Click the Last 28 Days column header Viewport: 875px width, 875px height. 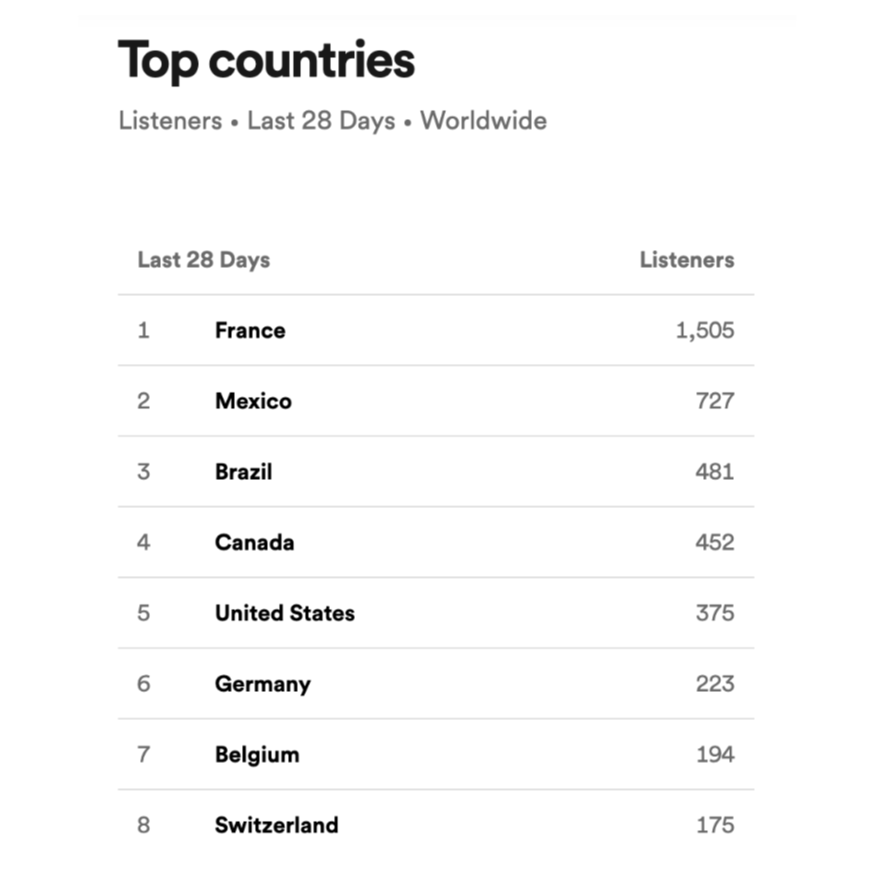pyautogui.click(x=204, y=260)
